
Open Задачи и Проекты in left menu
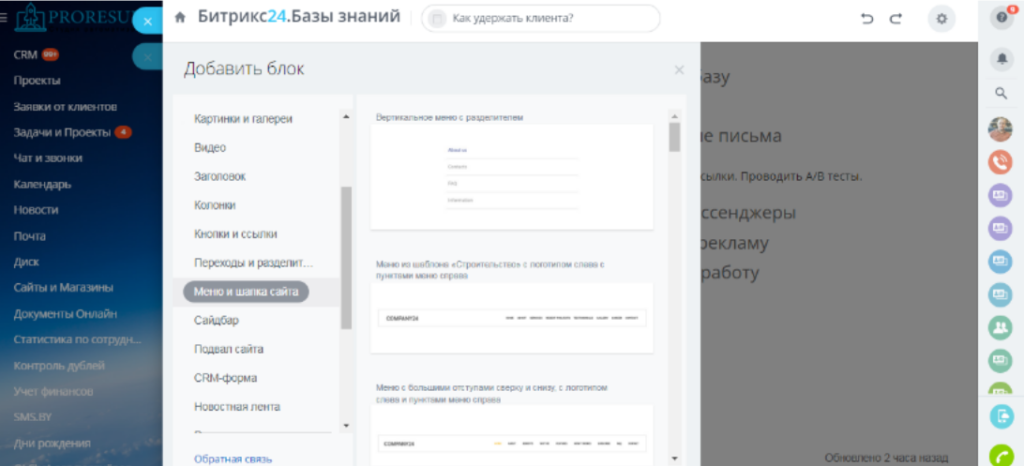tap(62, 132)
